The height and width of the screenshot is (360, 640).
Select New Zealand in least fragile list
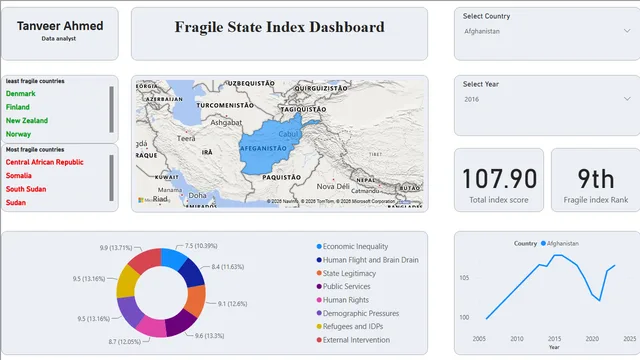(27, 120)
